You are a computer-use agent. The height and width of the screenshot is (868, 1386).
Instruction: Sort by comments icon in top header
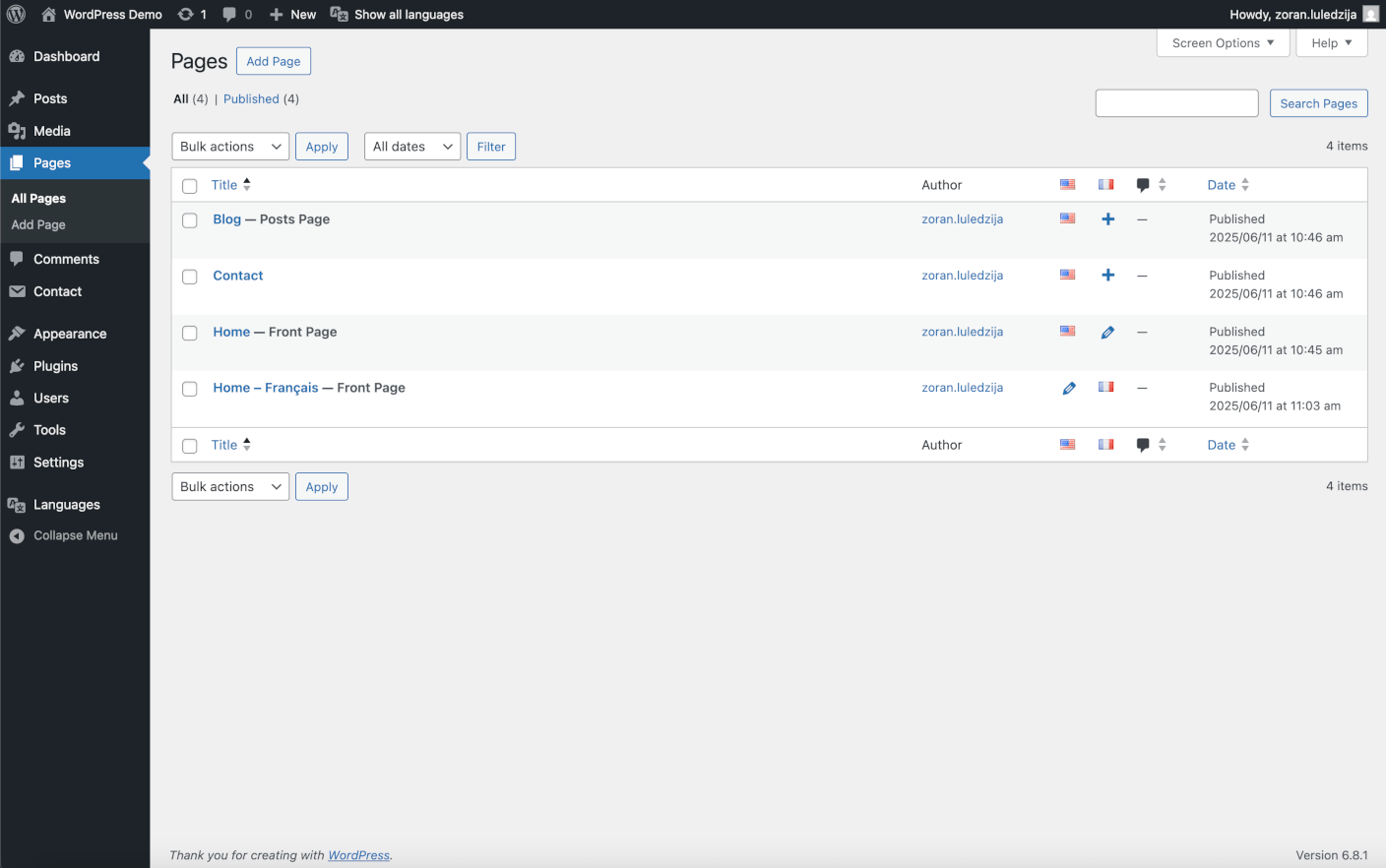click(x=1150, y=185)
